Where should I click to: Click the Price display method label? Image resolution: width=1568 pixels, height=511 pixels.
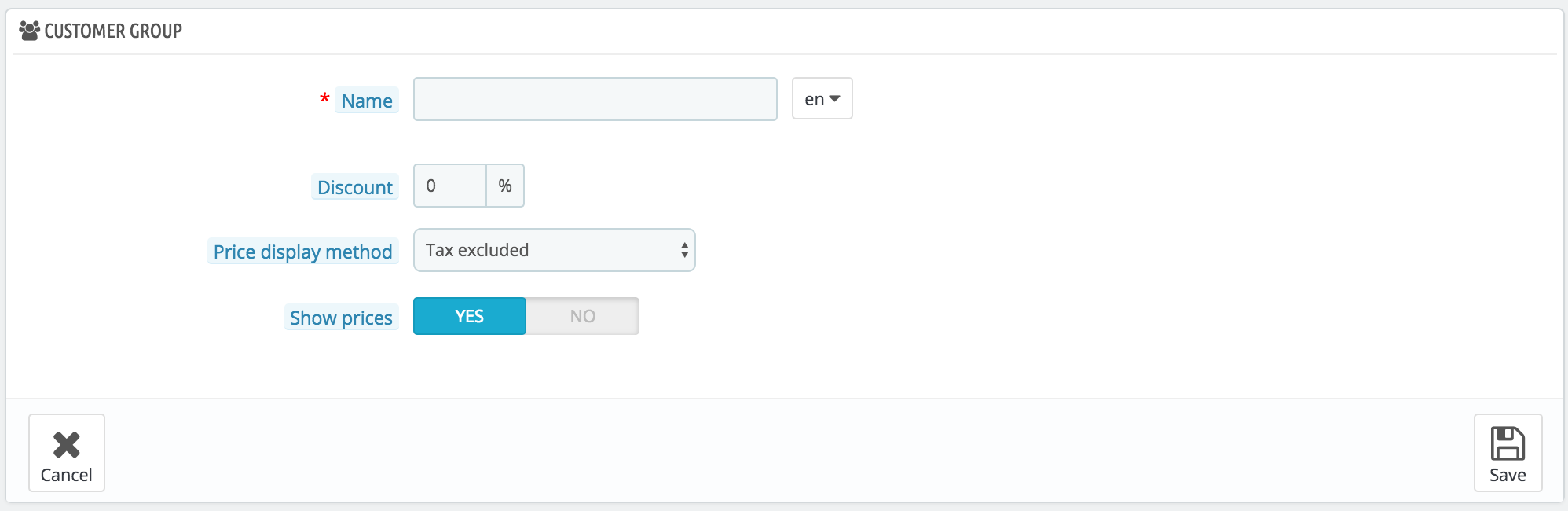(x=302, y=252)
